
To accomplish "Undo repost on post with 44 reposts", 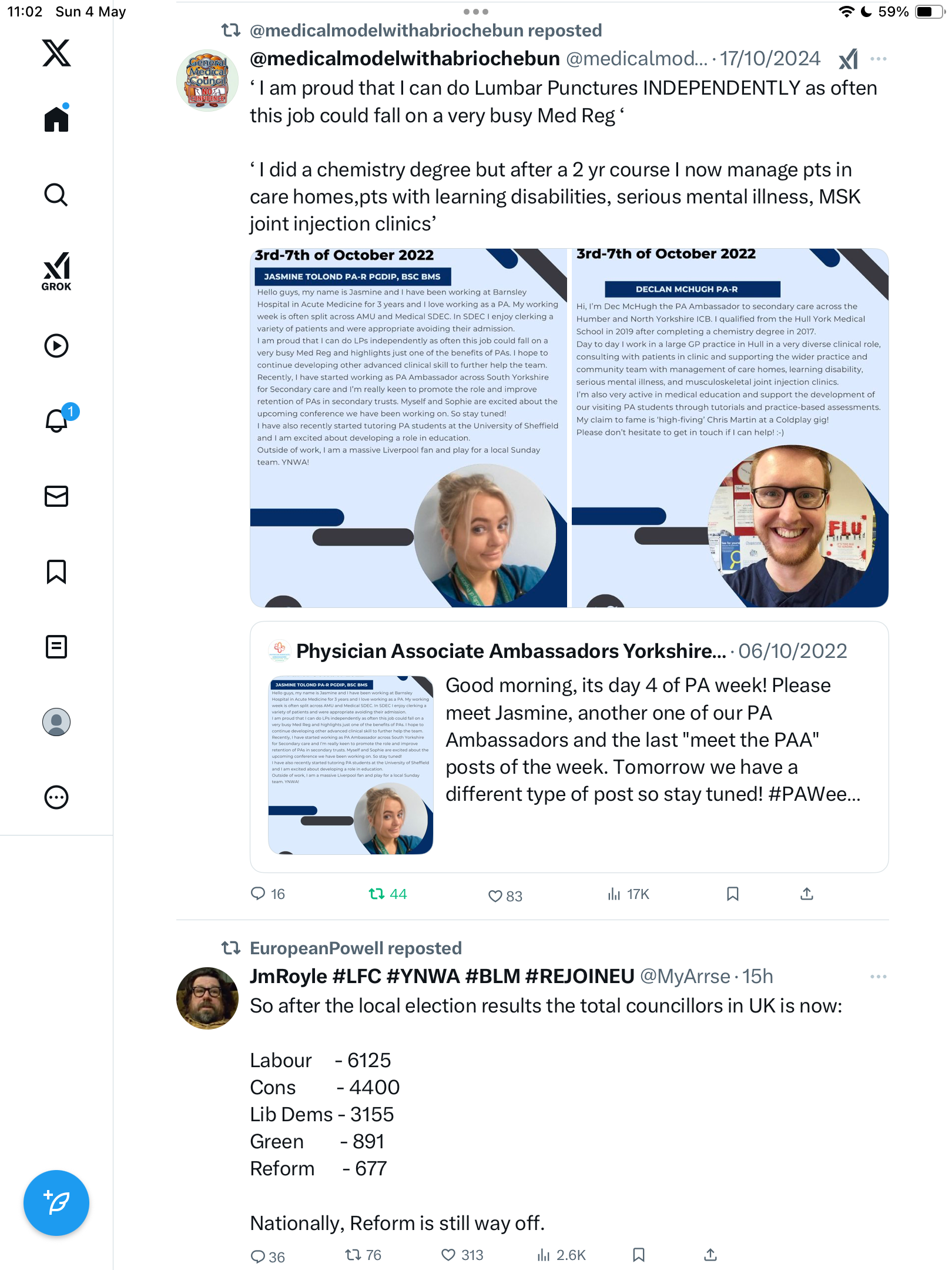I will click(x=387, y=894).
